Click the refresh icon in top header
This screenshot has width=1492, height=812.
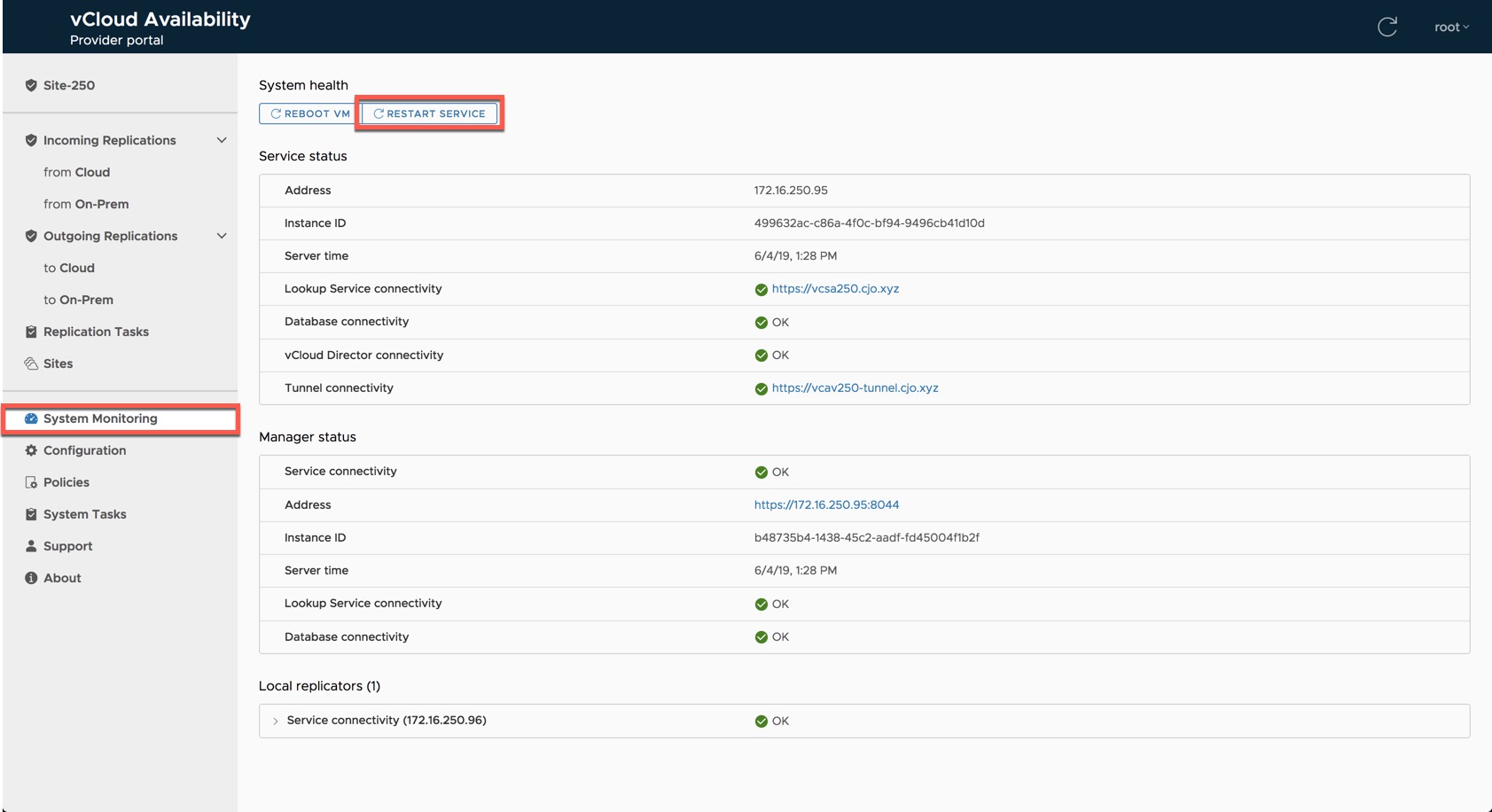pos(1387,27)
